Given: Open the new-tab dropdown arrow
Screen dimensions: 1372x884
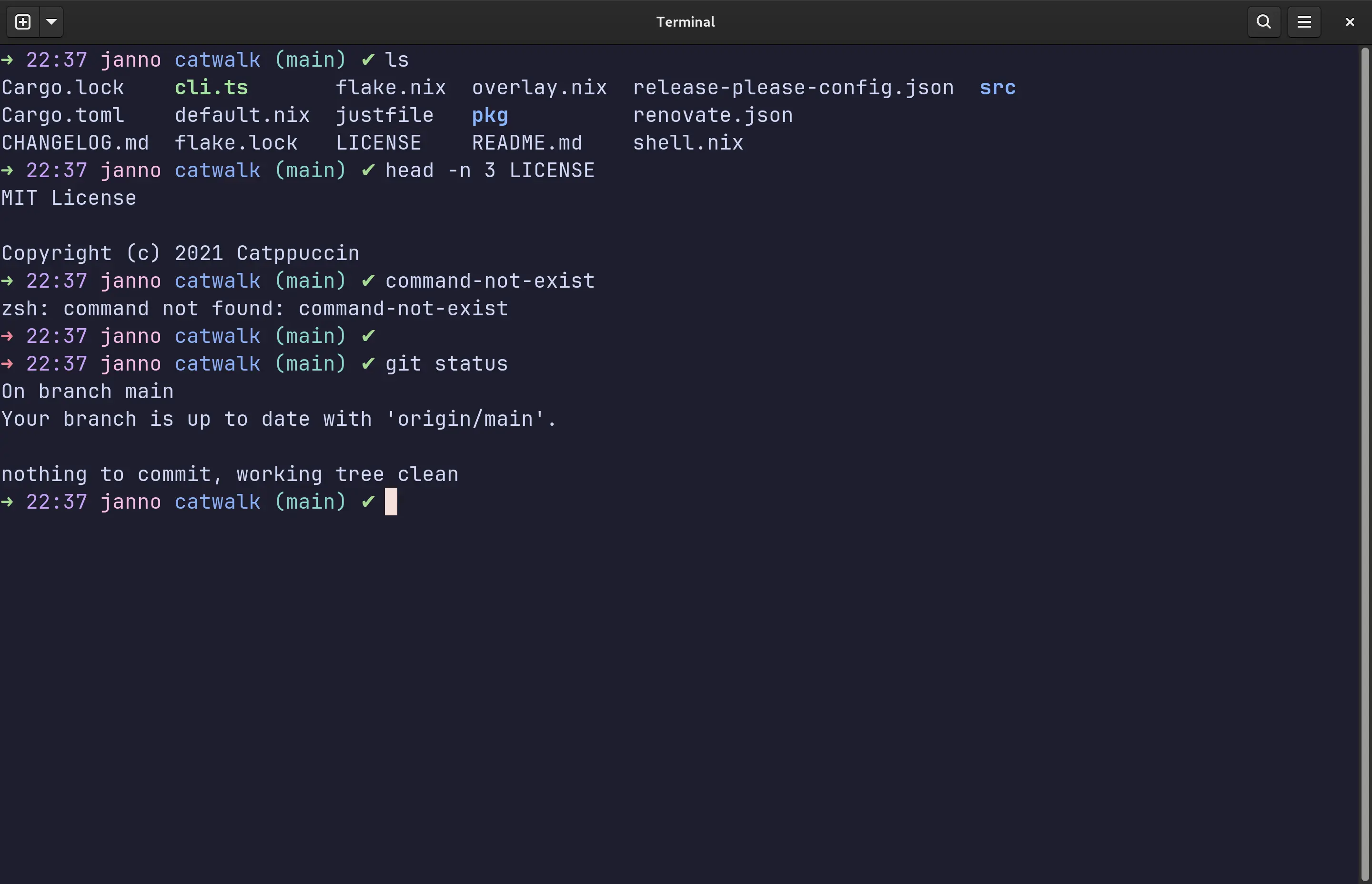Looking at the screenshot, I should [51, 22].
